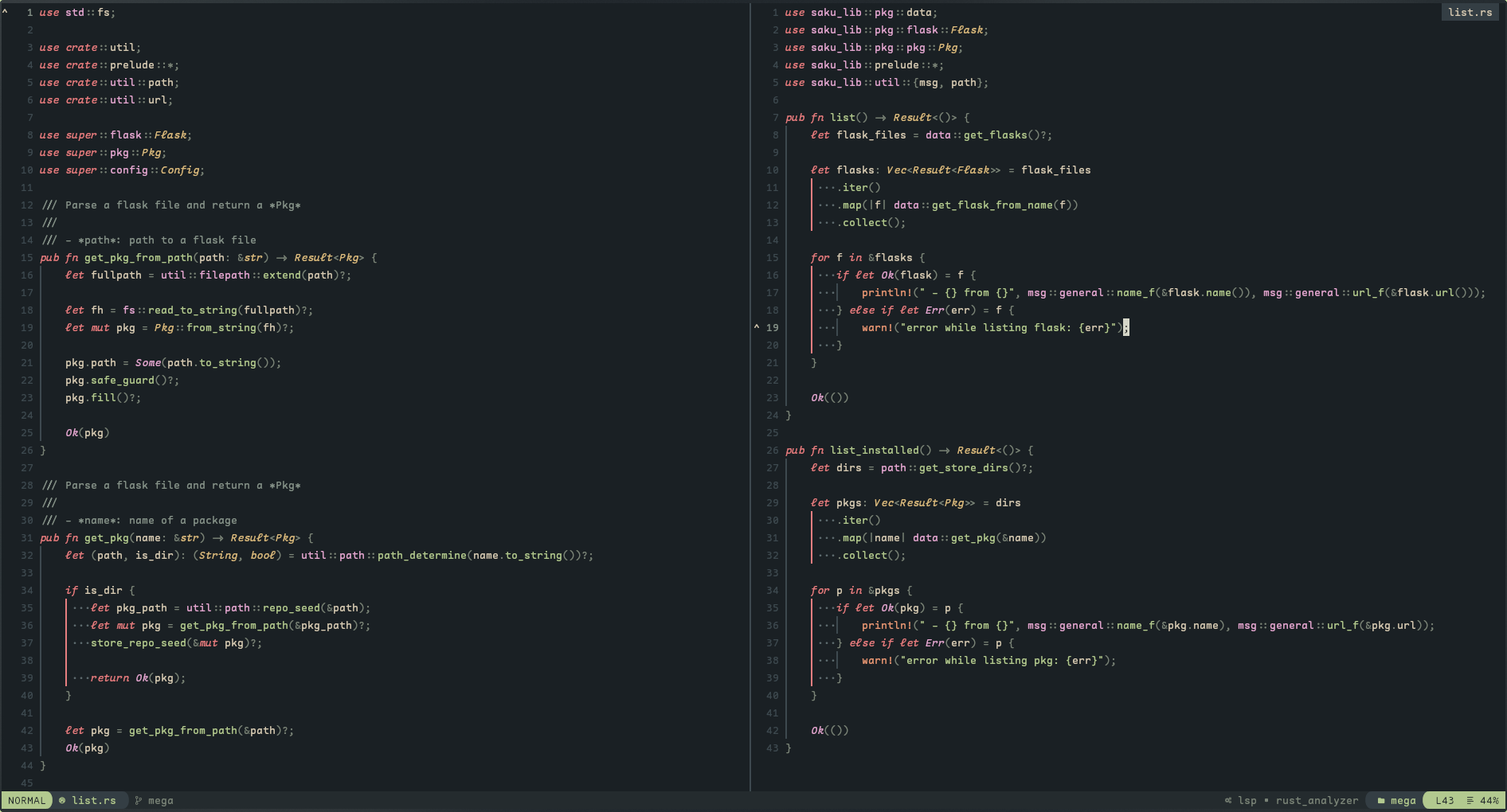Click the folder icon next to mega
Screen dimensions: 1507x812
tap(1381, 800)
